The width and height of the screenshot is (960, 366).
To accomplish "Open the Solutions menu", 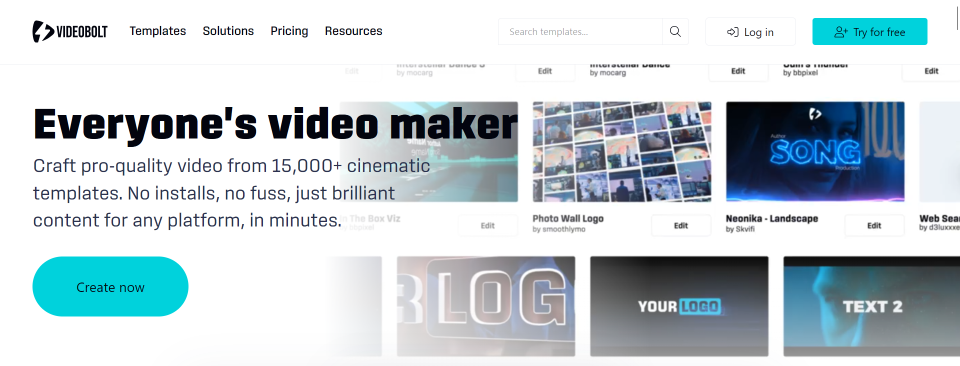I will 228,31.
